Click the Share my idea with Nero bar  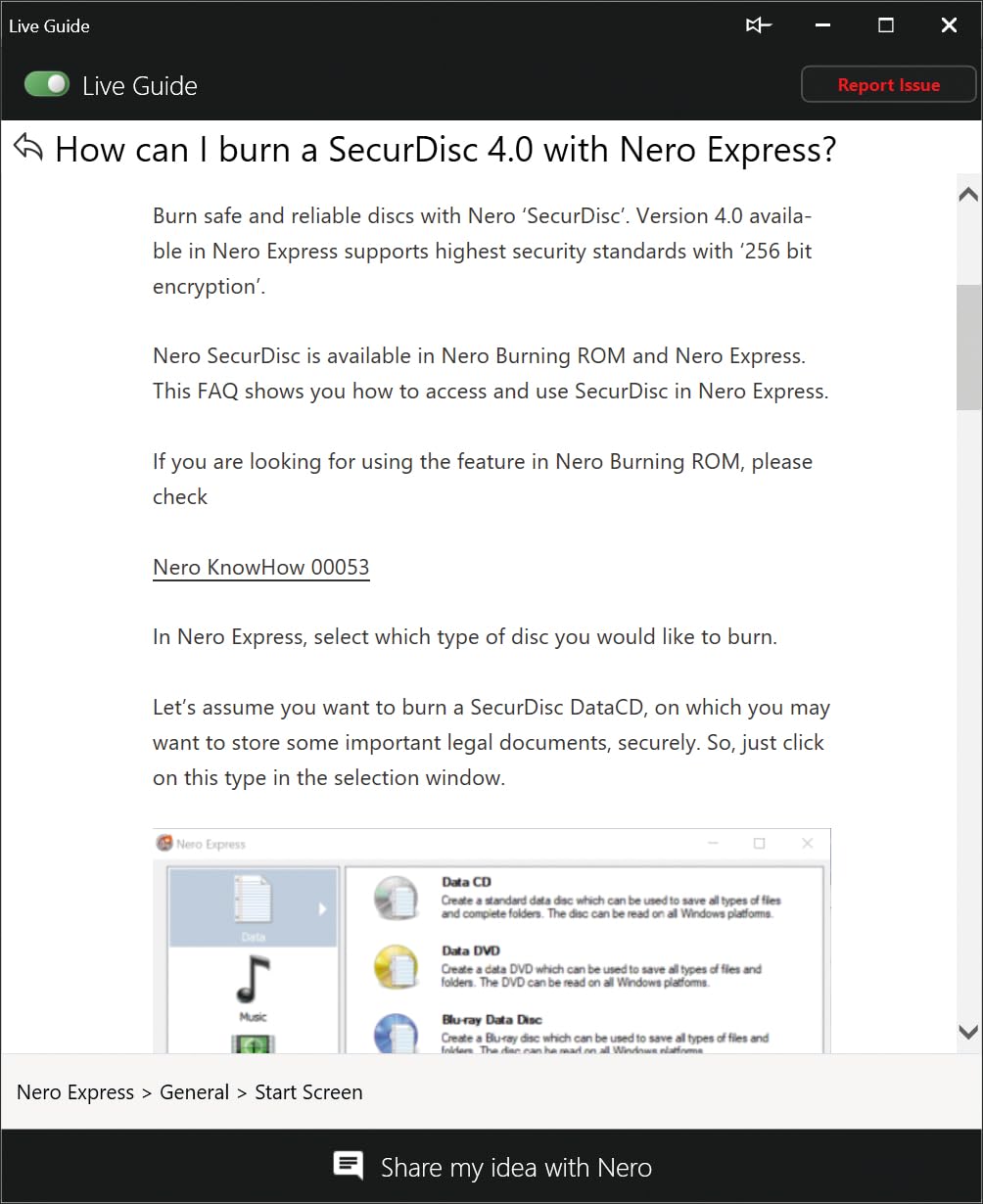[491, 1167]
